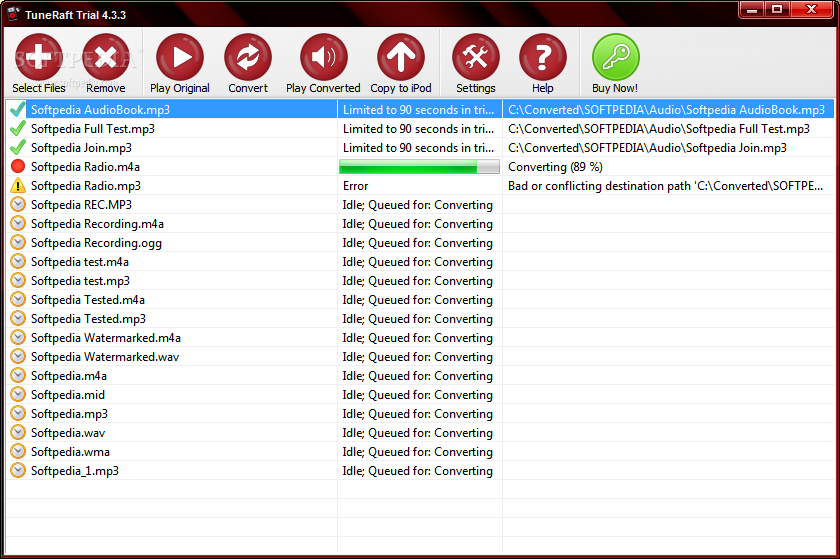Click the red status dot for Softpedia Radio.m4a
This screenshot has height=559, width=840.
[18, 166]
